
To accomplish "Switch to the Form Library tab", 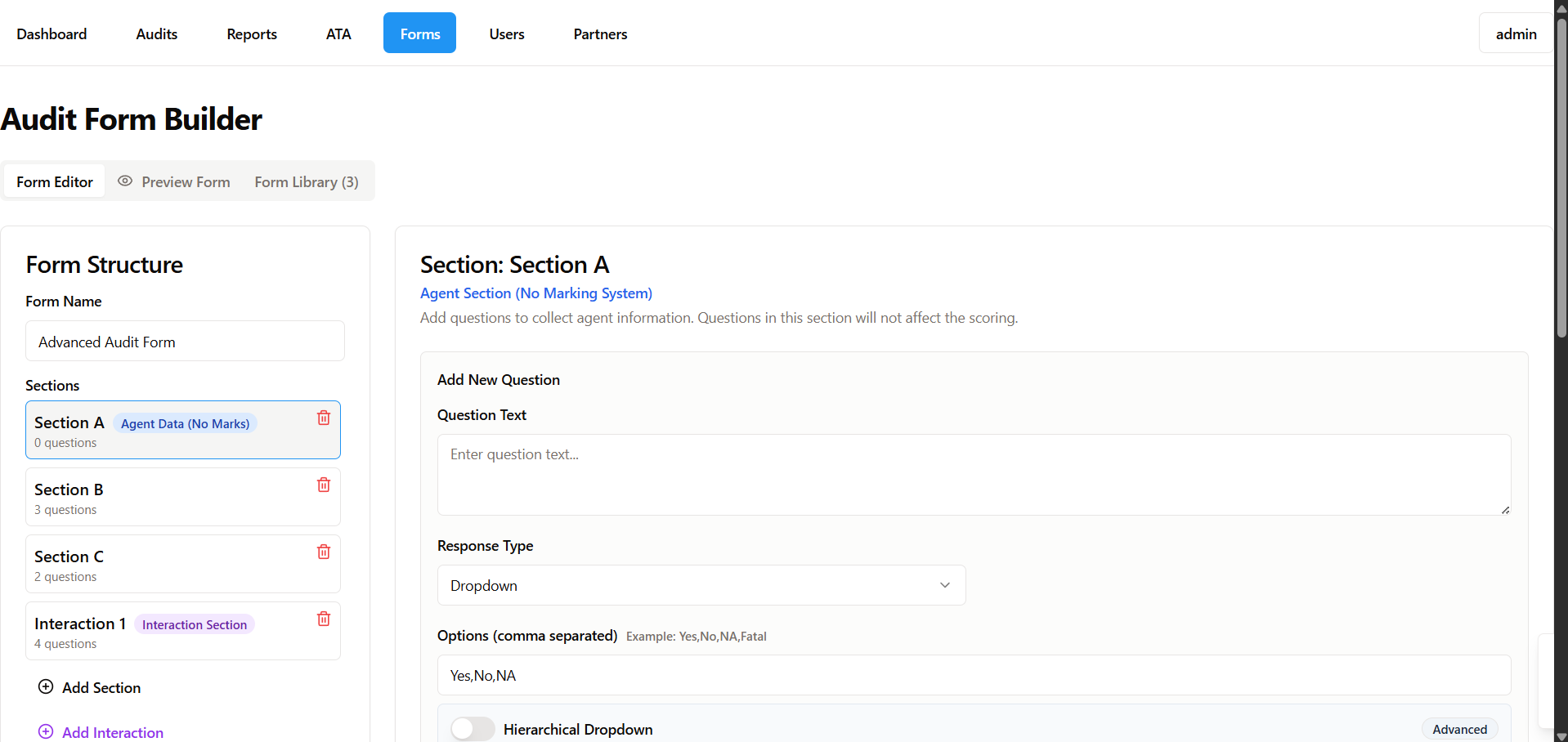I will click(x=306, y=181).
